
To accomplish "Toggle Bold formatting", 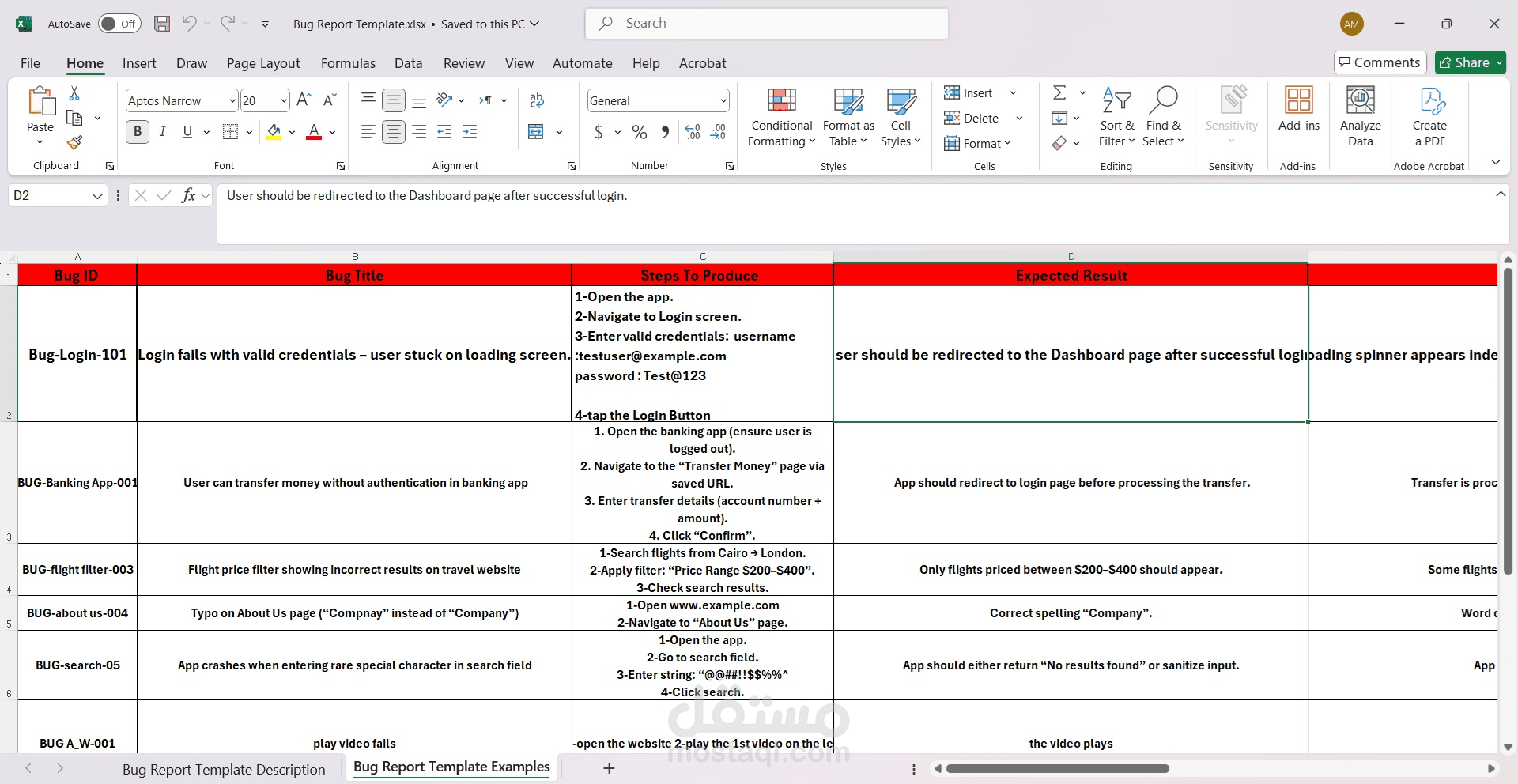I will point(138,132).
